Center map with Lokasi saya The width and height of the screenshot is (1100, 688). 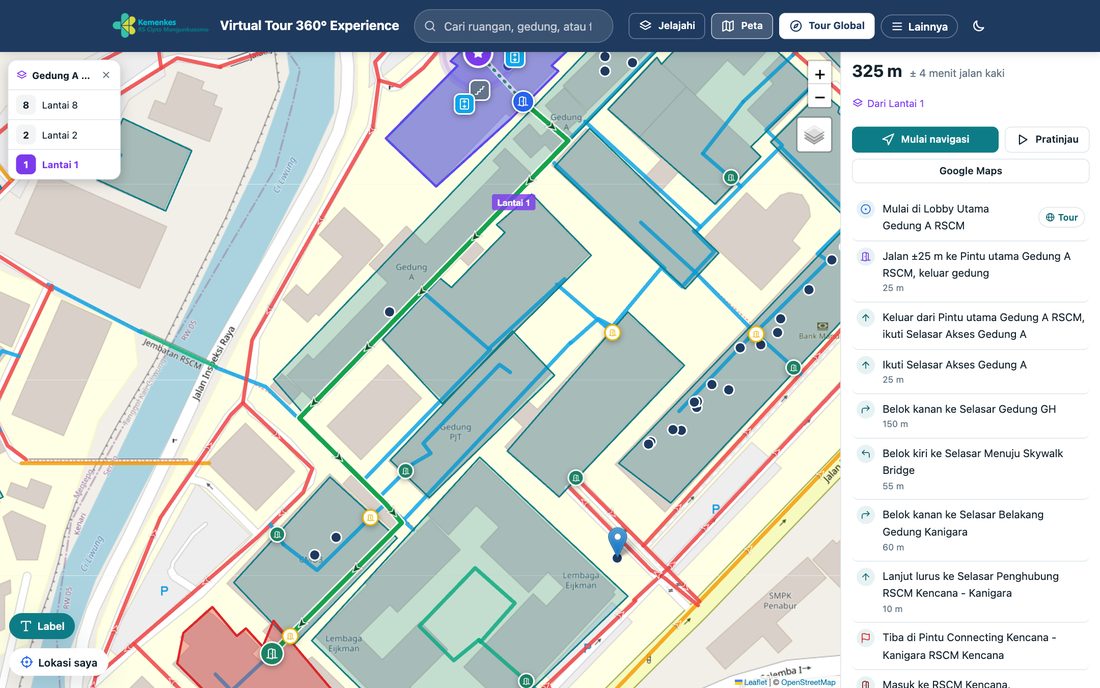click(x=59, y=663)
